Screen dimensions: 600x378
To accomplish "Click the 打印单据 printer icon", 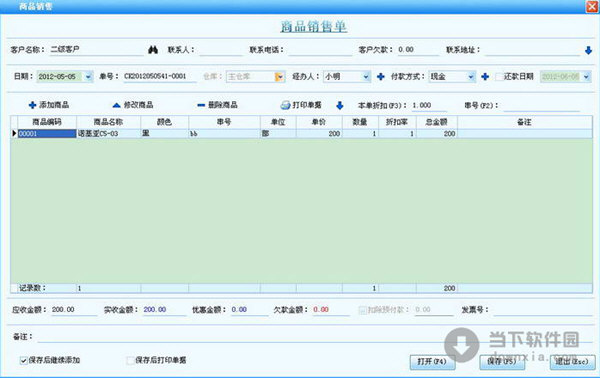I will (x=285, y=105).
